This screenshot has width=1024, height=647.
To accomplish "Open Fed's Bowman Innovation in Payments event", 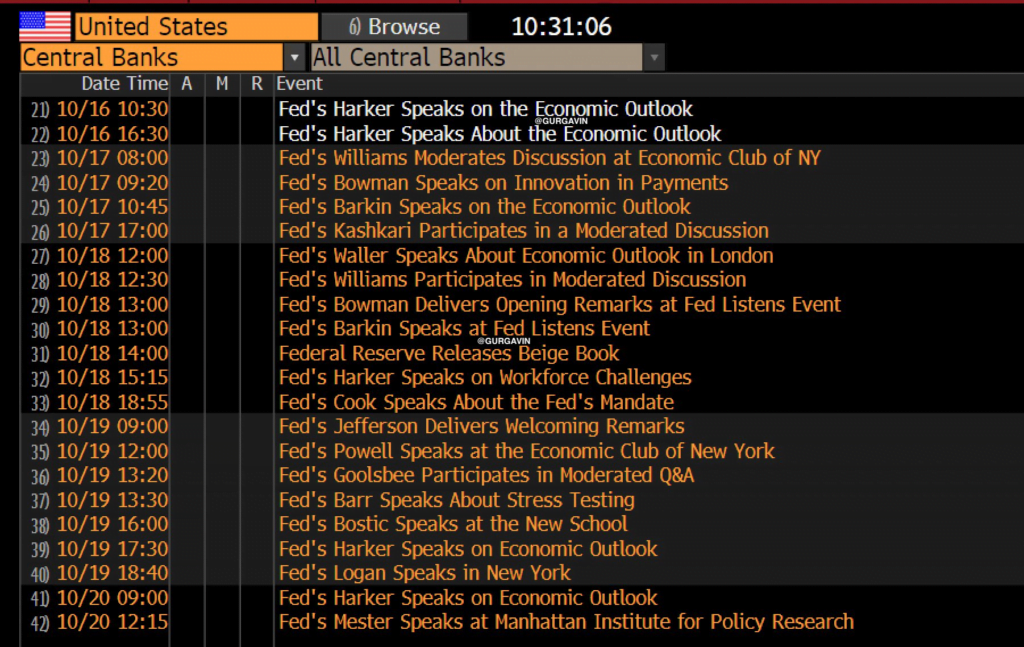I will point(503,182).
